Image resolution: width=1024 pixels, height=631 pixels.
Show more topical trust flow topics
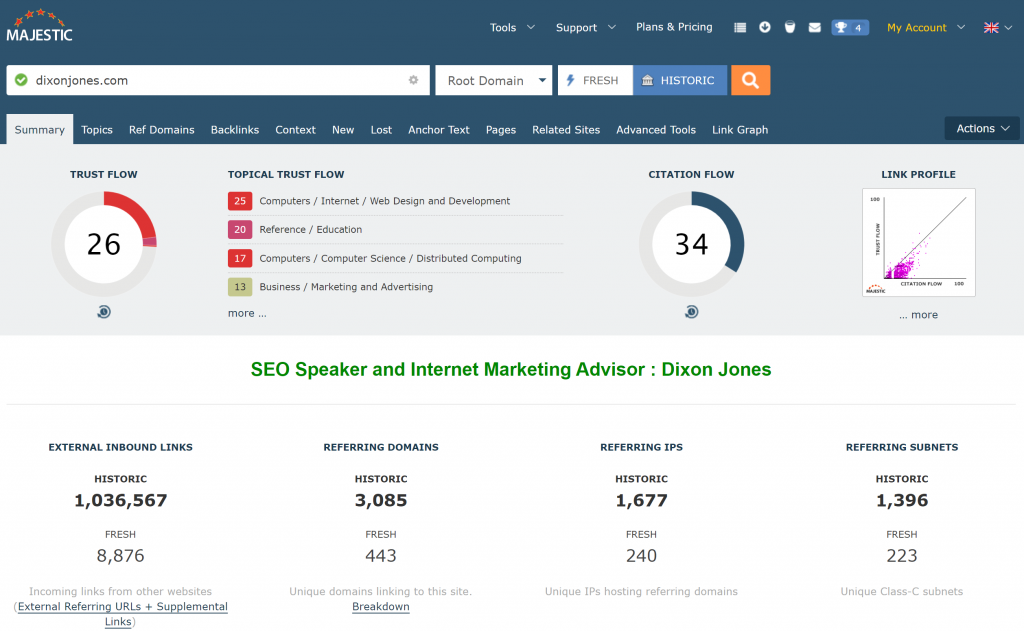(247, 313)
